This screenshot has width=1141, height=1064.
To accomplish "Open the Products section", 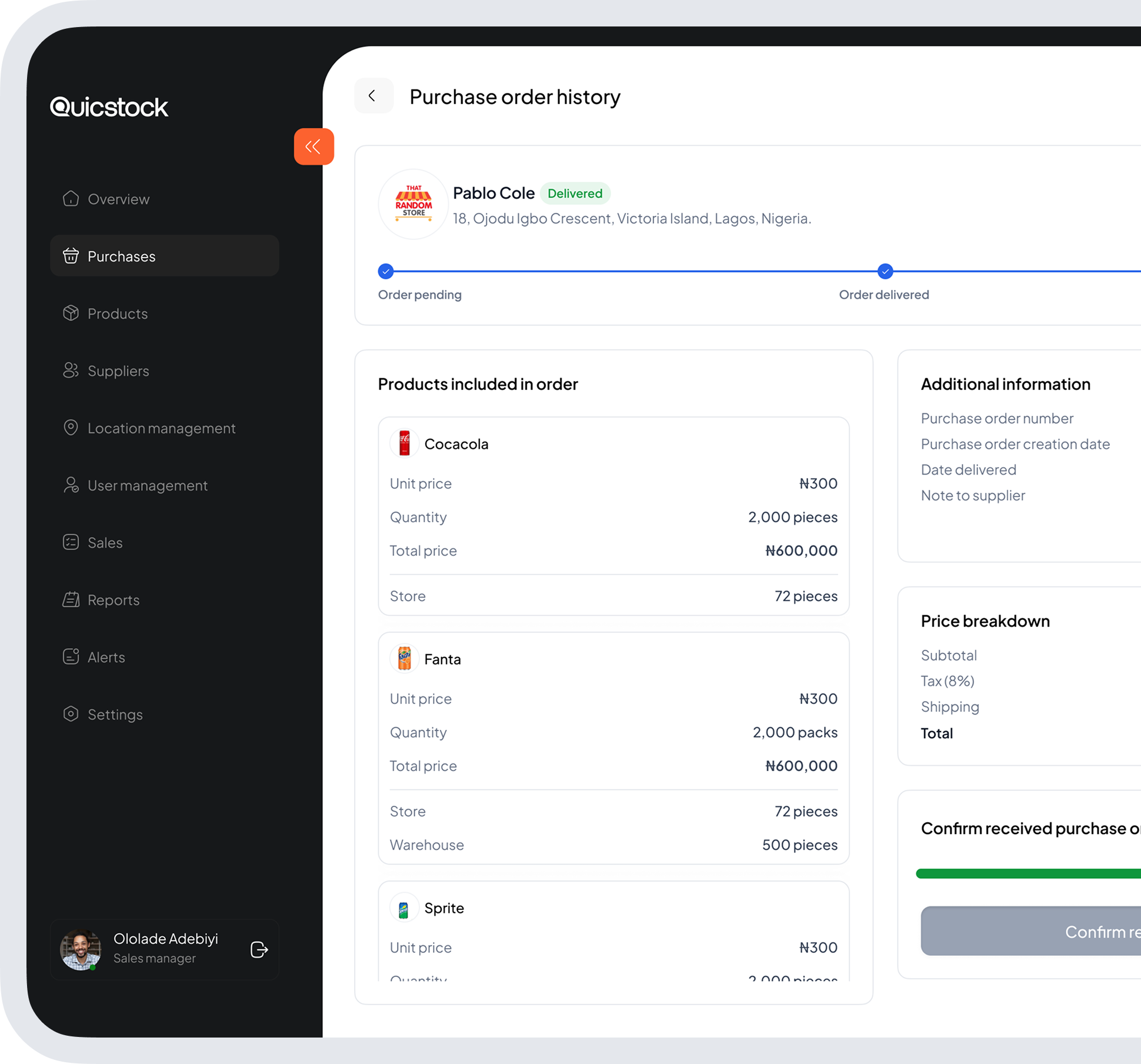I will 165,313.
